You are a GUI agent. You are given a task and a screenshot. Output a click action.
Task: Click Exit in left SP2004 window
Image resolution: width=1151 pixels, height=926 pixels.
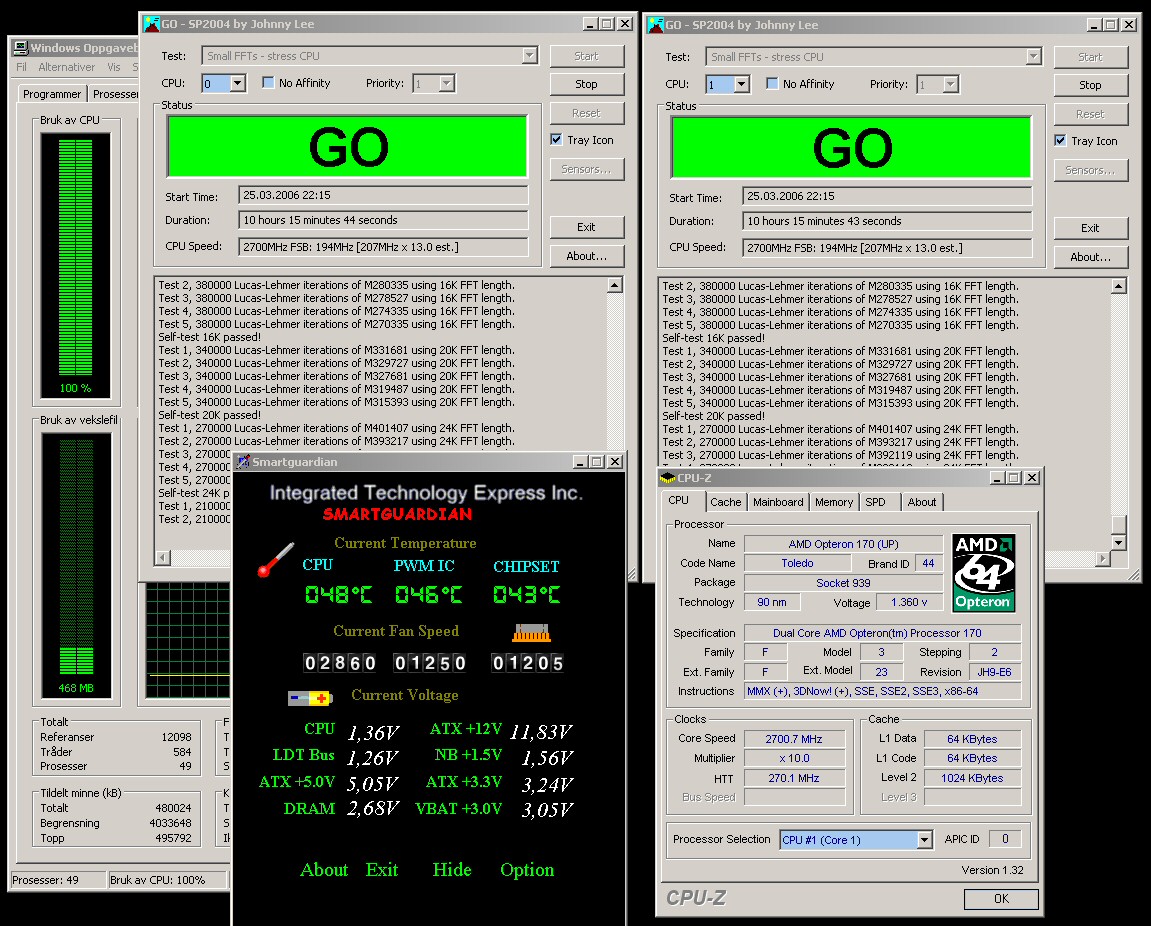coord(587,227)
